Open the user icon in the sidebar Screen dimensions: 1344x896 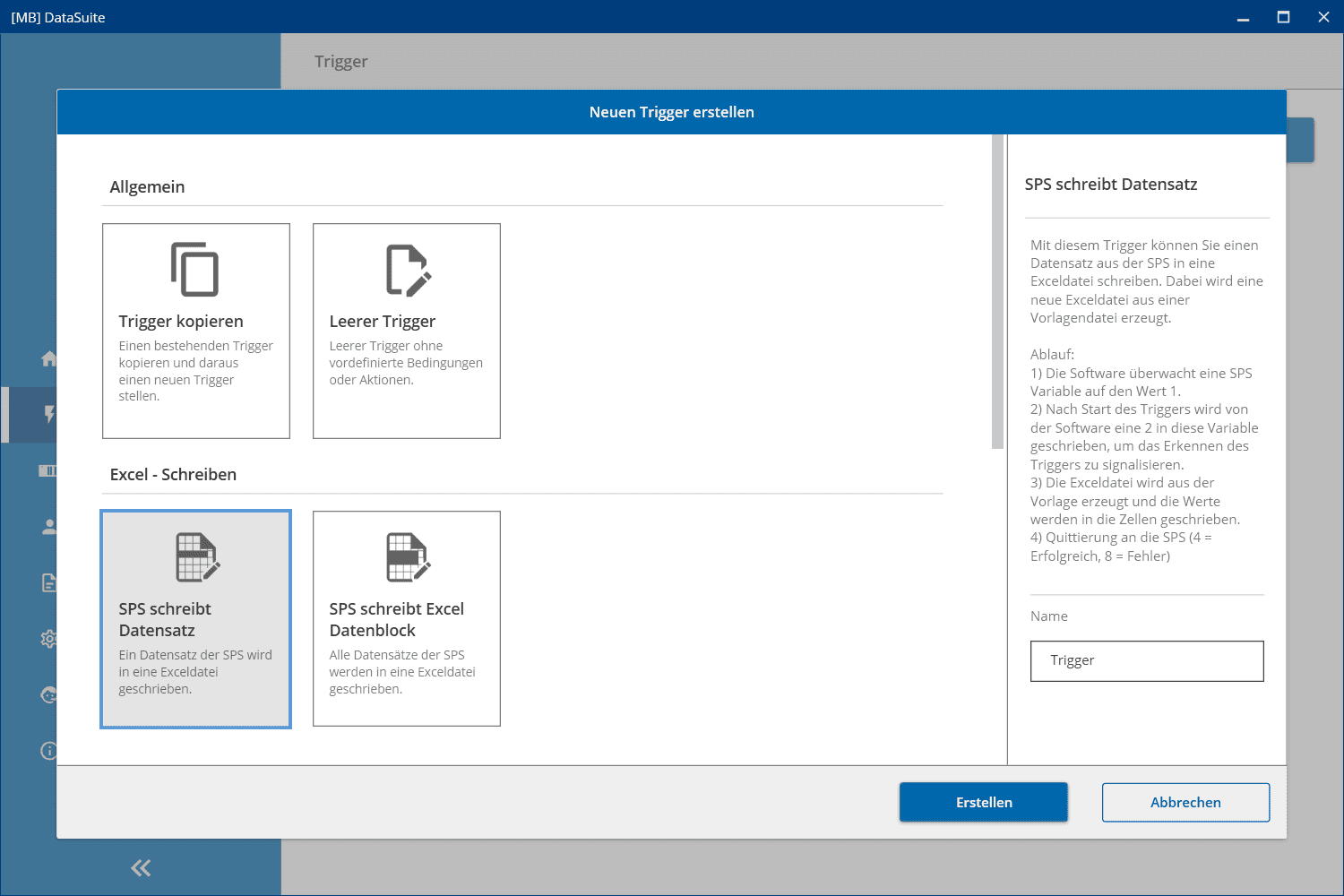(x=49, y=527)
